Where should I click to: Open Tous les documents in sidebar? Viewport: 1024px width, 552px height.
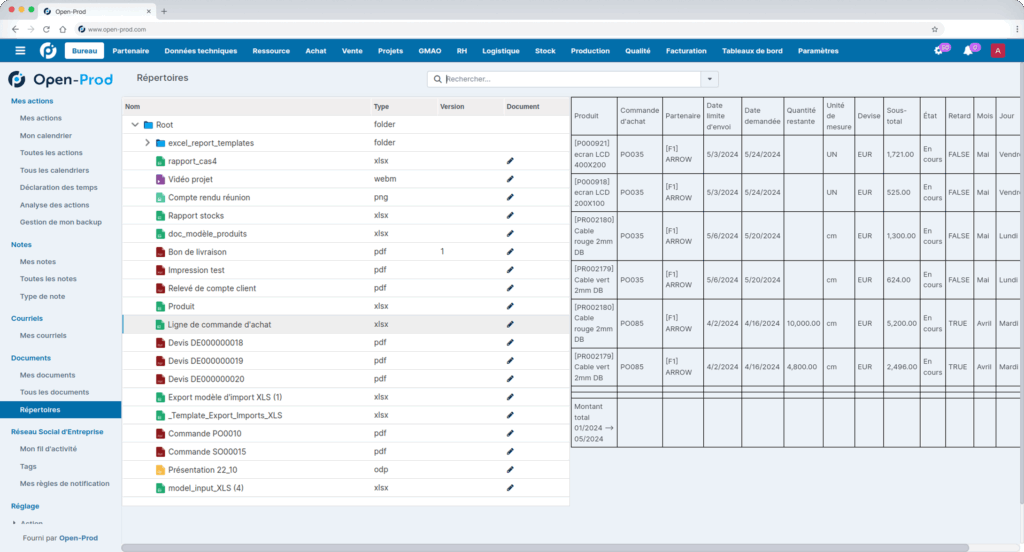coord(54,393)
